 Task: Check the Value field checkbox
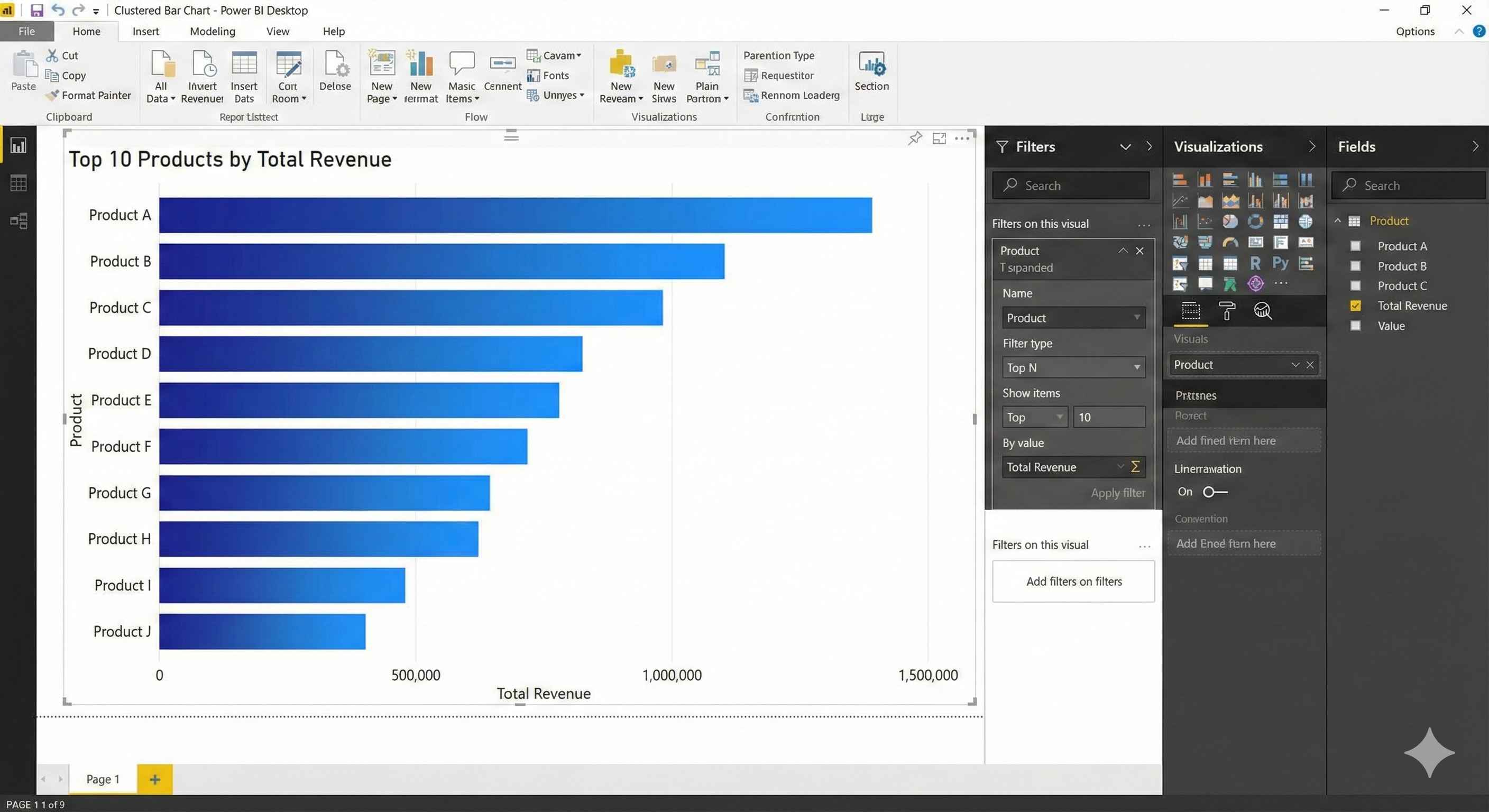[1355, 325]
